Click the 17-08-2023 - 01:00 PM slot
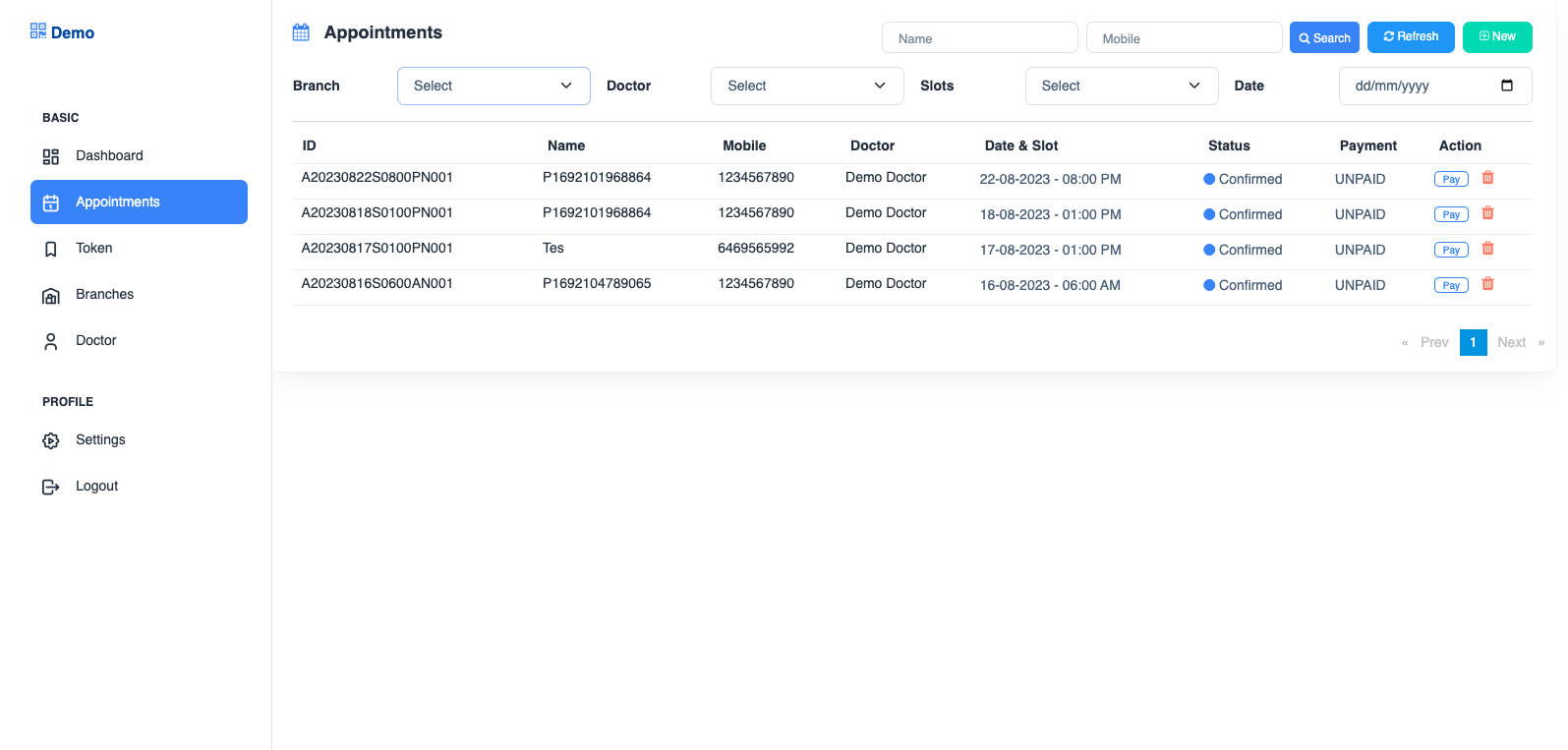Viewport: 1568px width, 750px height. pyautogui.click(x=1050, y=250)
